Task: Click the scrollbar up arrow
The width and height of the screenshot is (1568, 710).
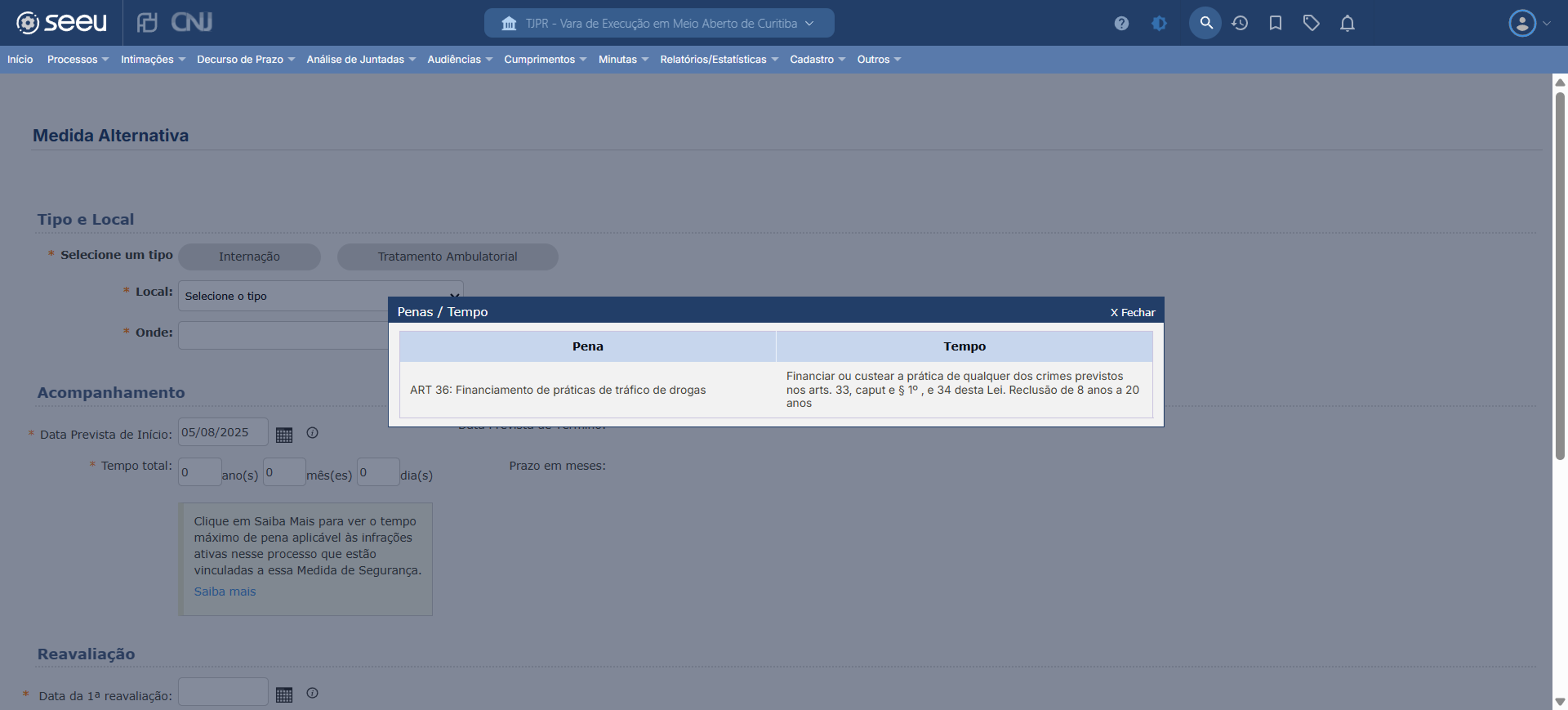Action: [x=1559, y=82]
